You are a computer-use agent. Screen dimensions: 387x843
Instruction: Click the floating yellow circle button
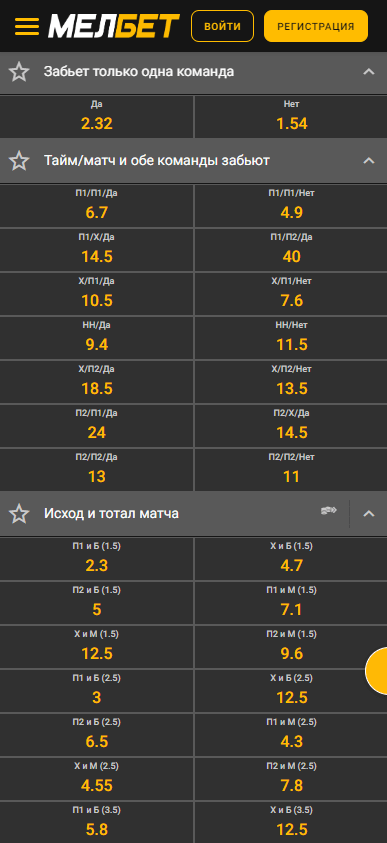pos(377,671)
